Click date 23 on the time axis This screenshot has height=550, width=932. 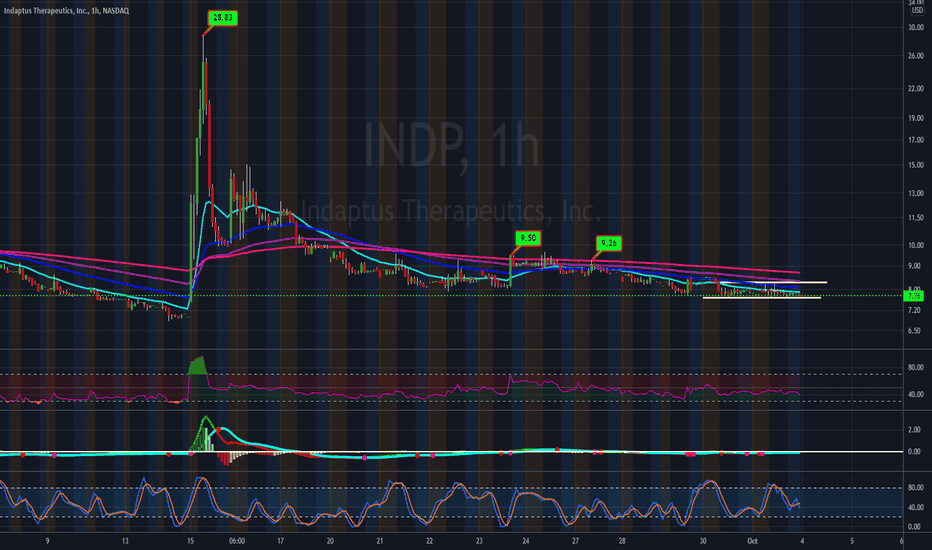tap(479, 541)
